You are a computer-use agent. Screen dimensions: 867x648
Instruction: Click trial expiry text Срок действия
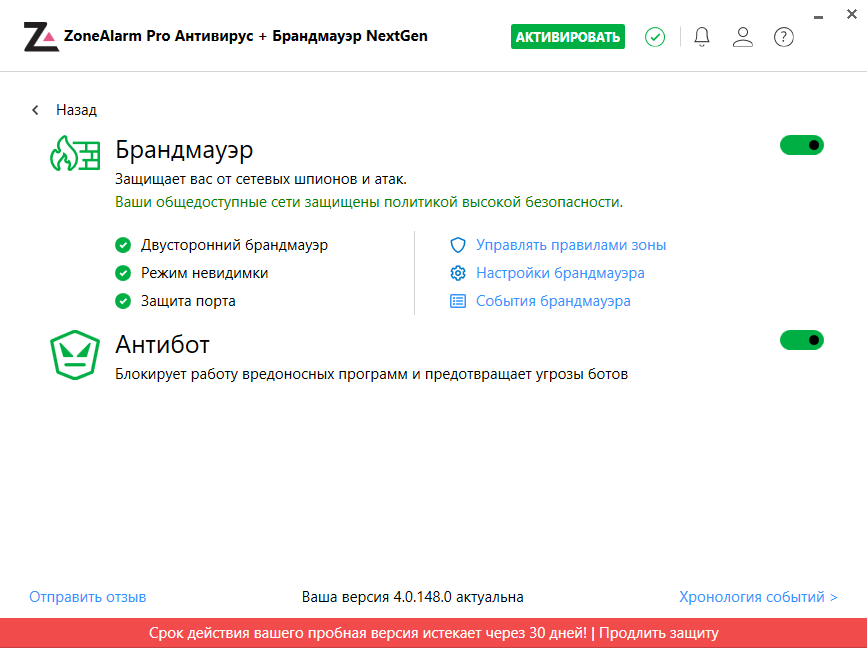(368, 633)
